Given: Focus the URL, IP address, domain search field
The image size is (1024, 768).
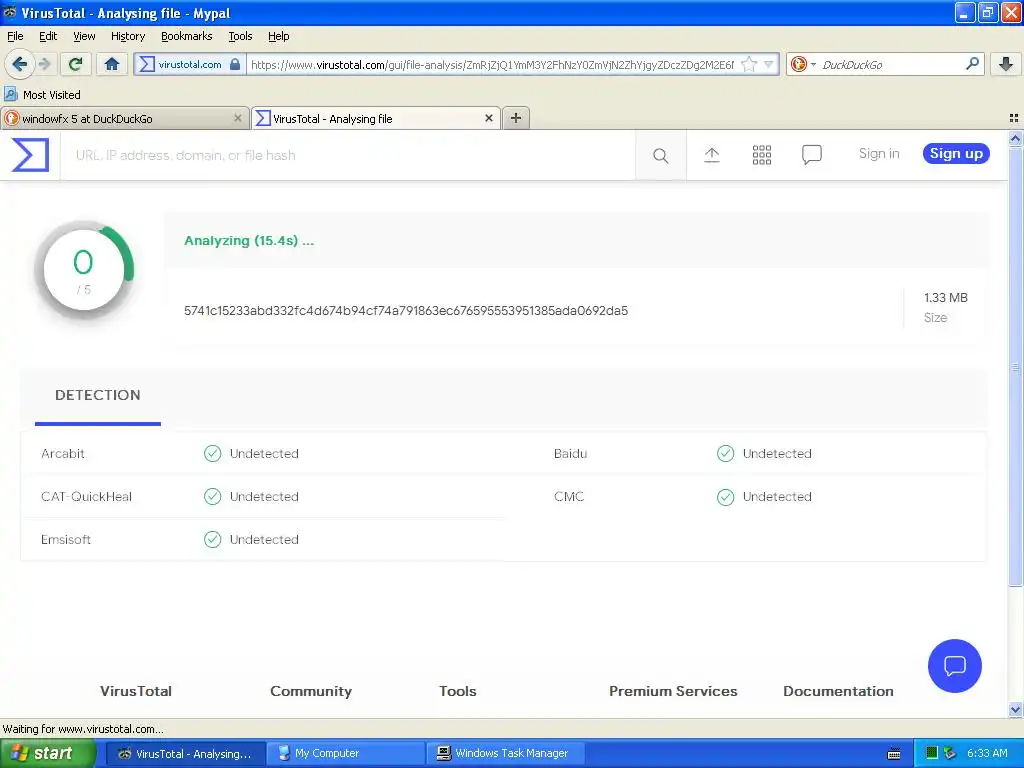Looking at the screenshot, I should click(x=347, y=155).
